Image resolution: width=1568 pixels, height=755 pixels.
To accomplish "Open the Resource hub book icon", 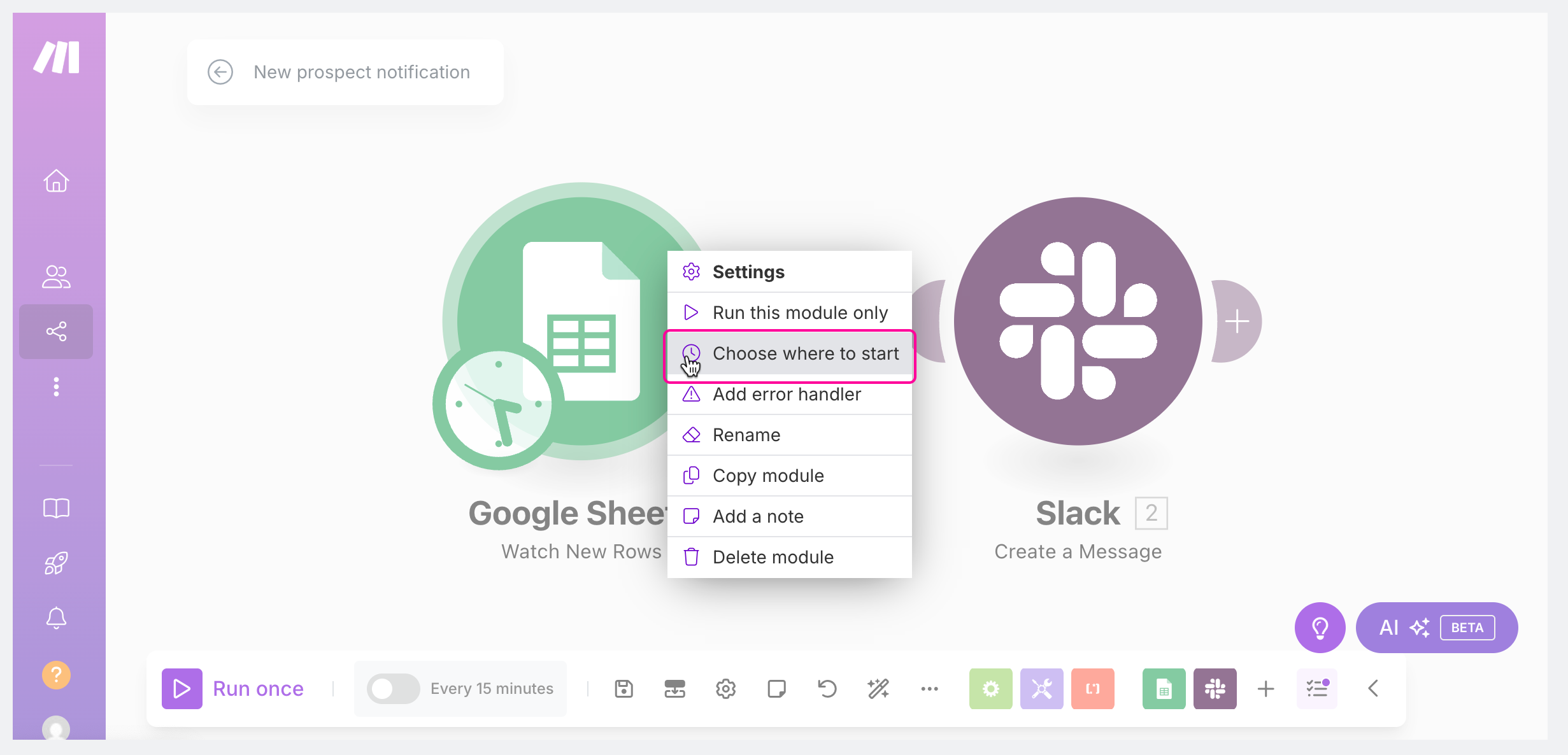I will (x=56, y=508).
